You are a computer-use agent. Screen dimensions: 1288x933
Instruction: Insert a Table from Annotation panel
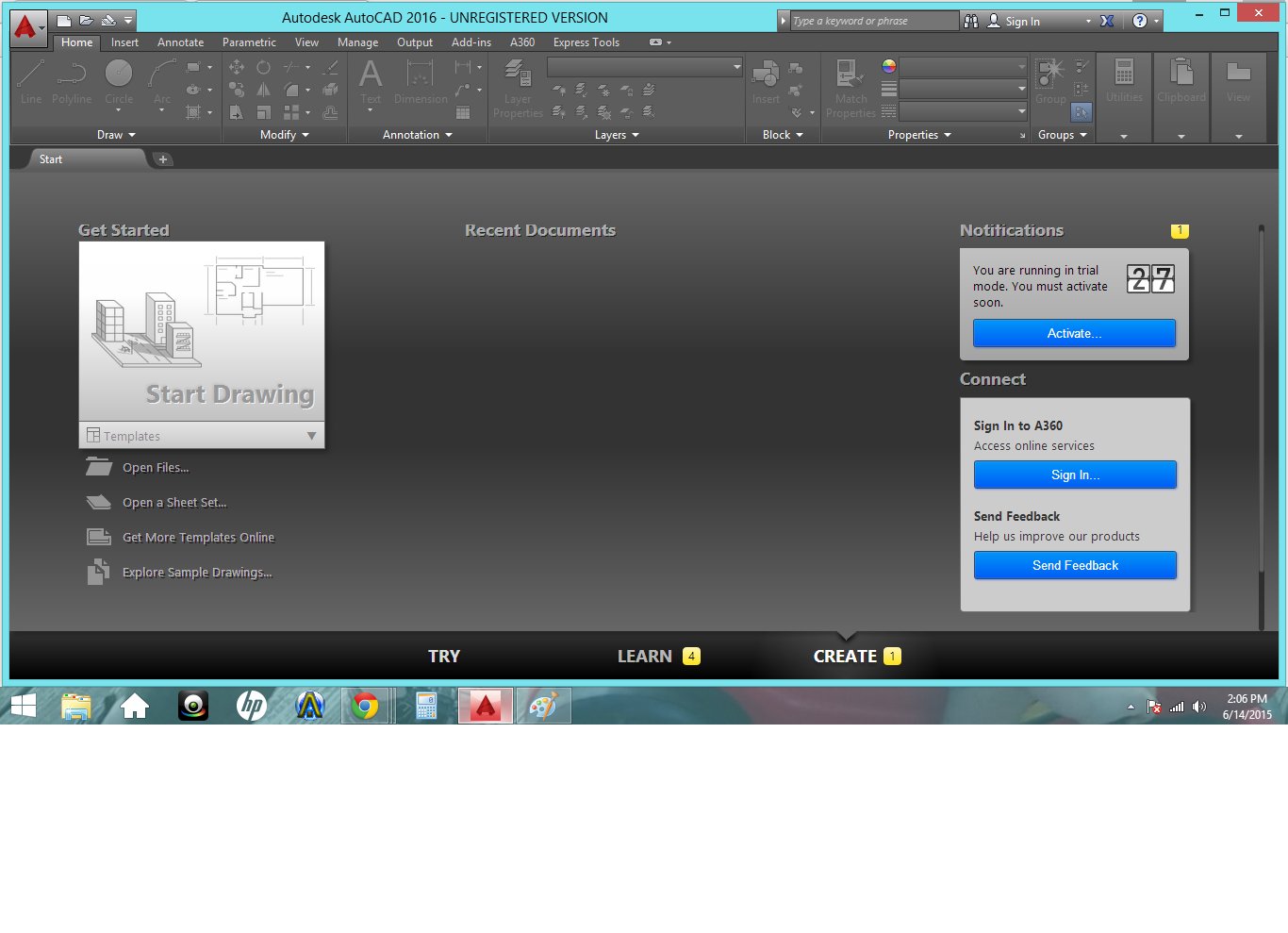pyautogui.click(x=463, y=112)
